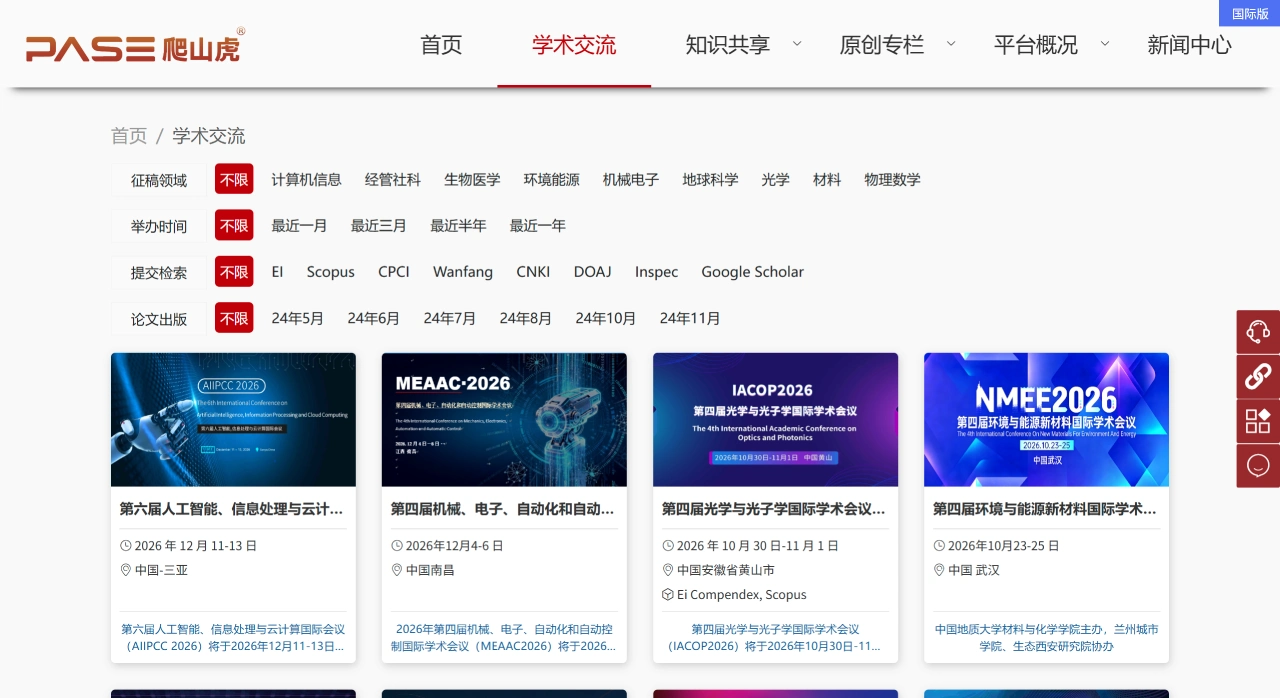Select 不限 for 论文出版 filter
This screenshot has width=1280, height=698.
234,318
